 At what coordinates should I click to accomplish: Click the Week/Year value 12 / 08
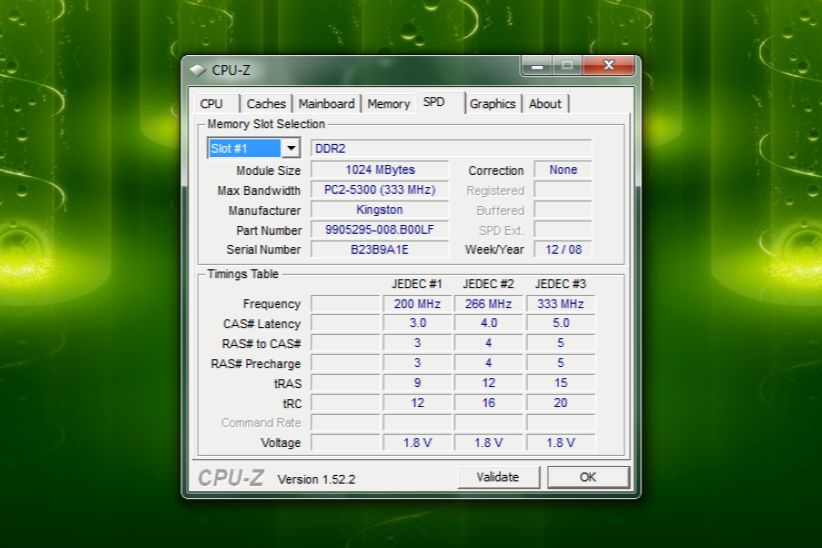pos(563,250)
